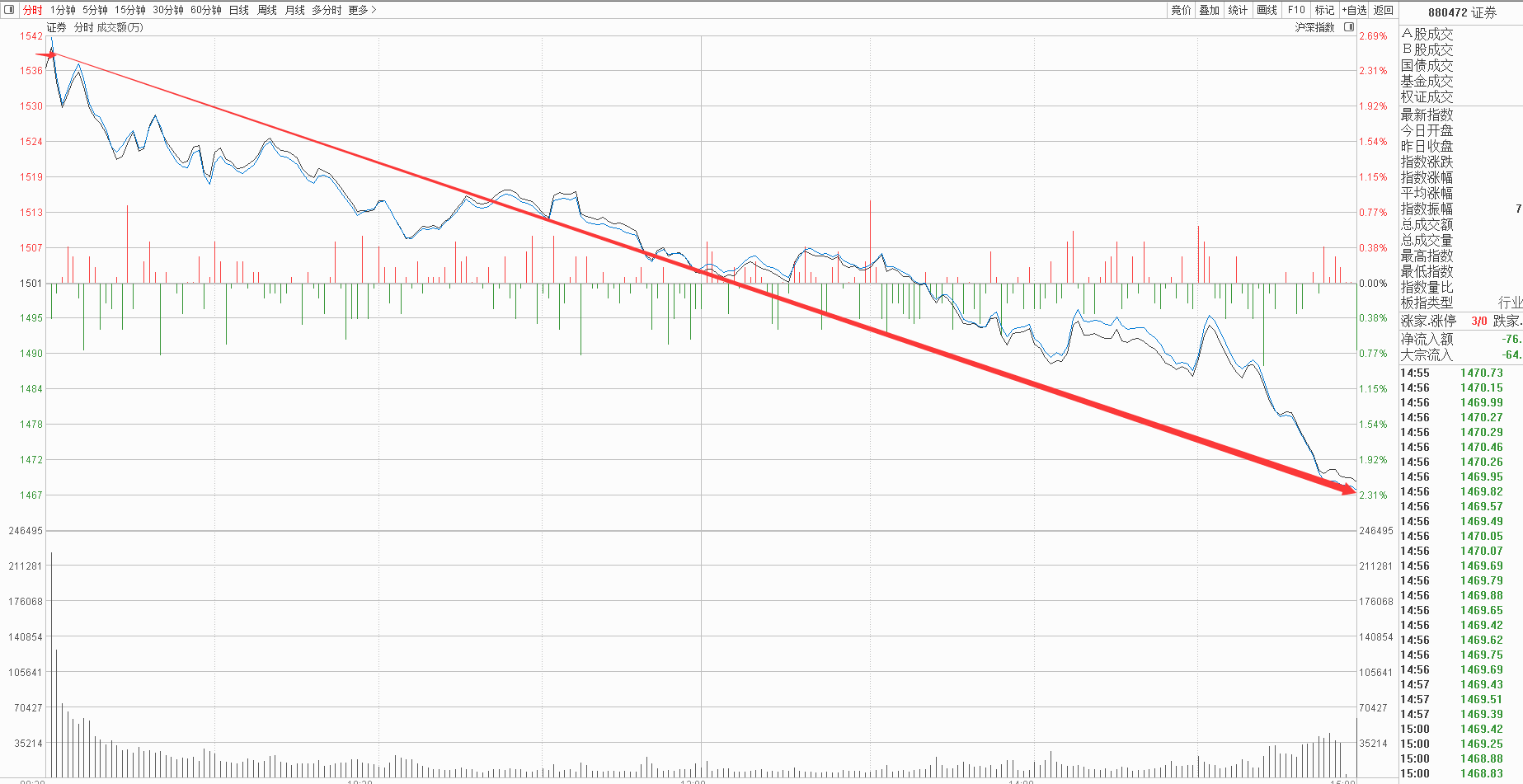The image size is (1523, 784).
Task: Select the 基金成交 row
Action: pyautogui.click(x=1427, y=81)
